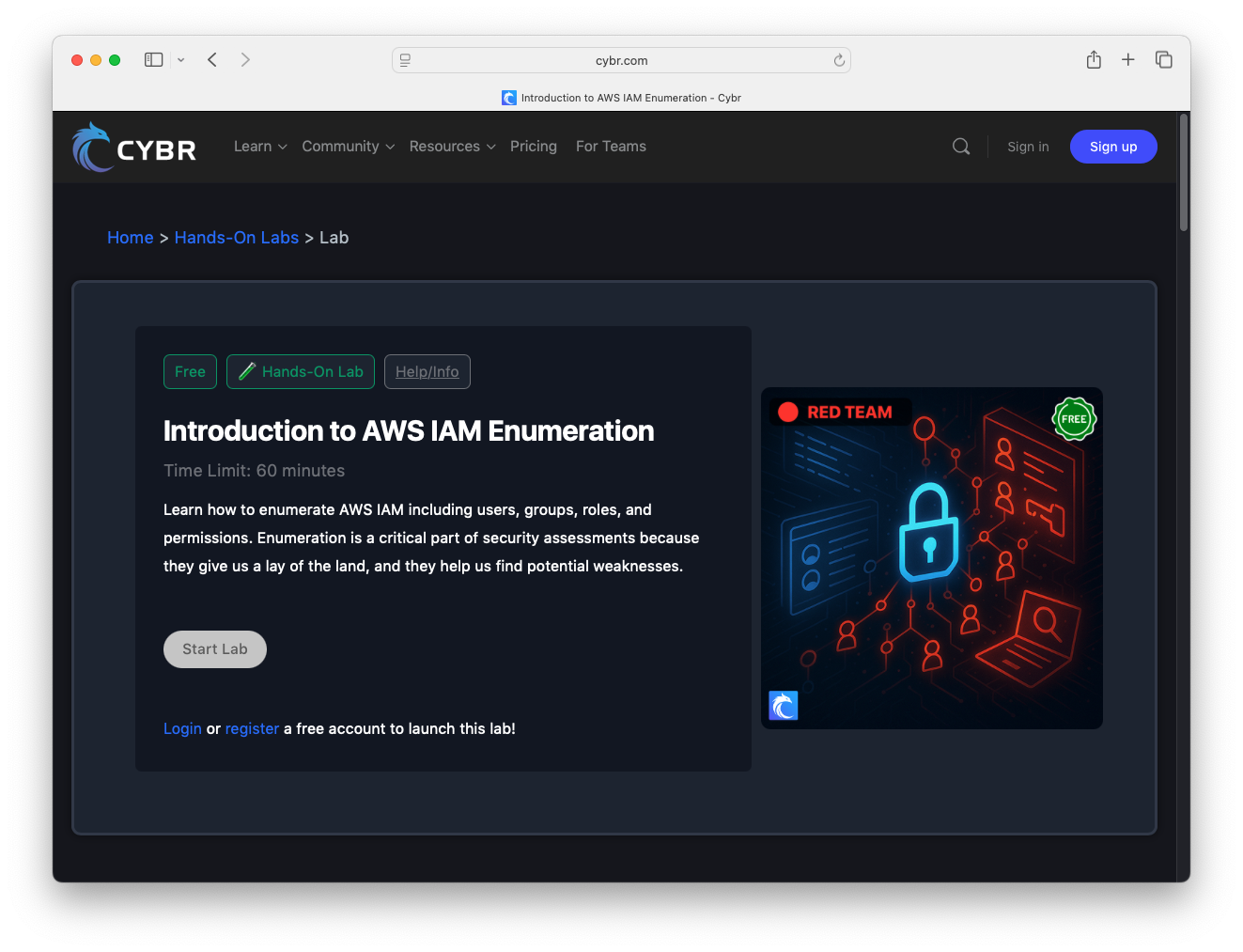The image size is (1243, 952).
Task: Reload the page using refresh icon
Action: coord(839,60)
